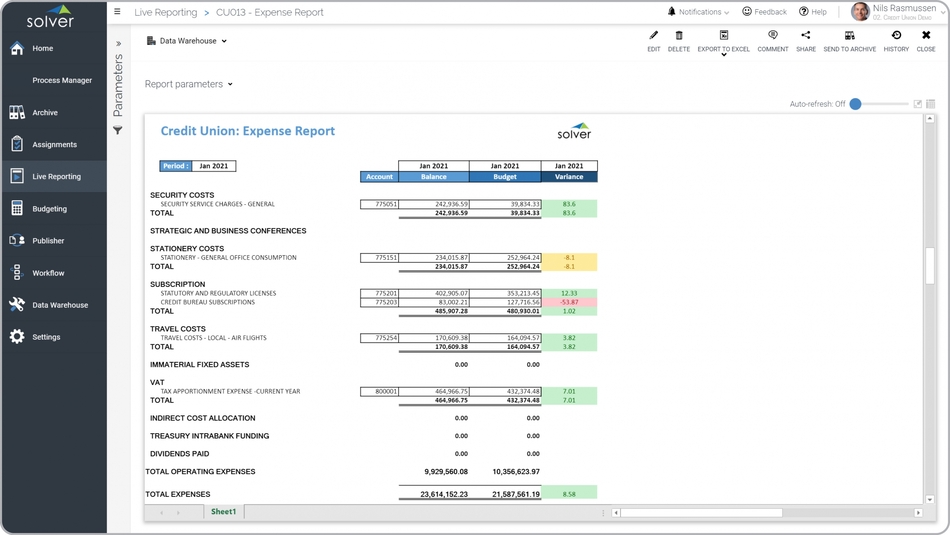The image size is (950, 535).
Task: Switch to the Sheet1 tab
Action: click(223, 512)
